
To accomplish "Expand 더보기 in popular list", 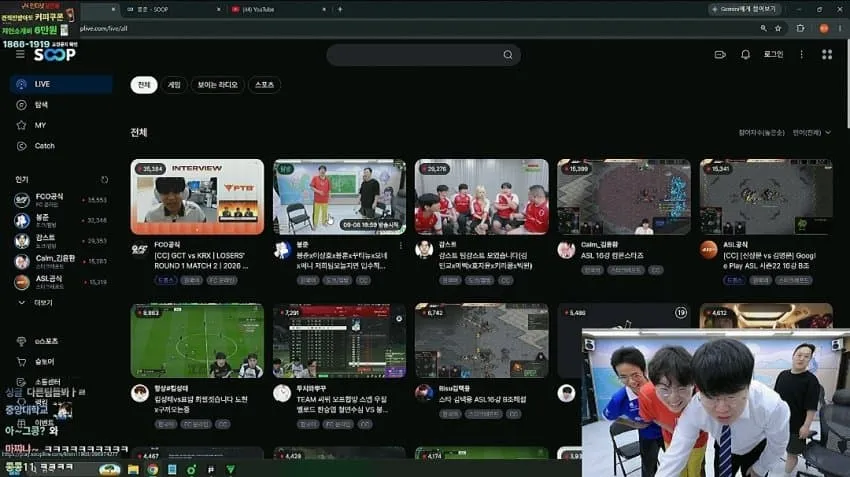I will 36,302.
